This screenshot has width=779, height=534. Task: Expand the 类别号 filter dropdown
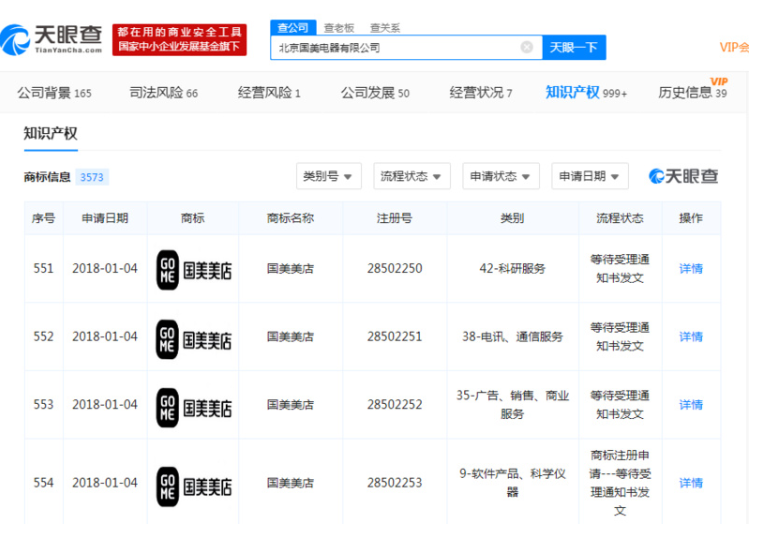point(328,176)
